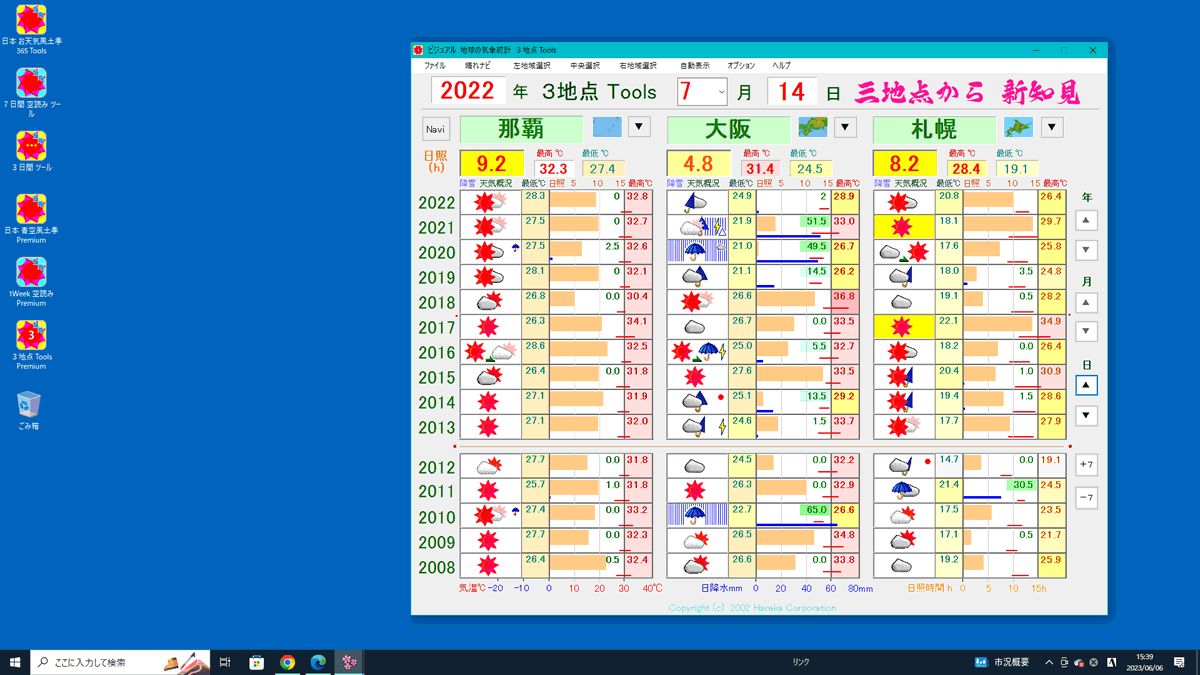Open the オプション menu

point(741,66)
